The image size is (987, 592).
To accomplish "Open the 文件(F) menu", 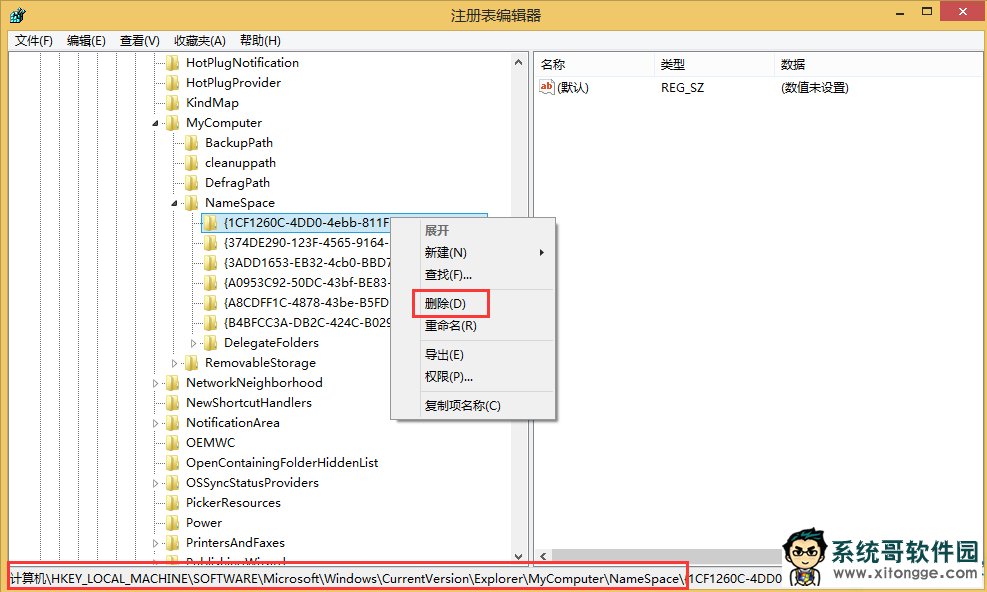I will pyautogui.click(x=34, y=41).
